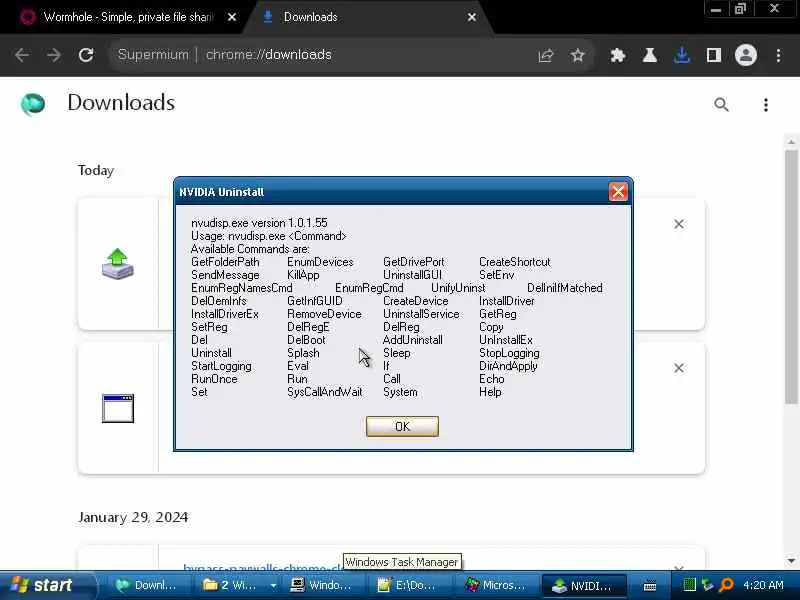Screen dimensions: 800x600
Task: Close the NVIDIA Uninstall dialog
Action: [618, 192]
